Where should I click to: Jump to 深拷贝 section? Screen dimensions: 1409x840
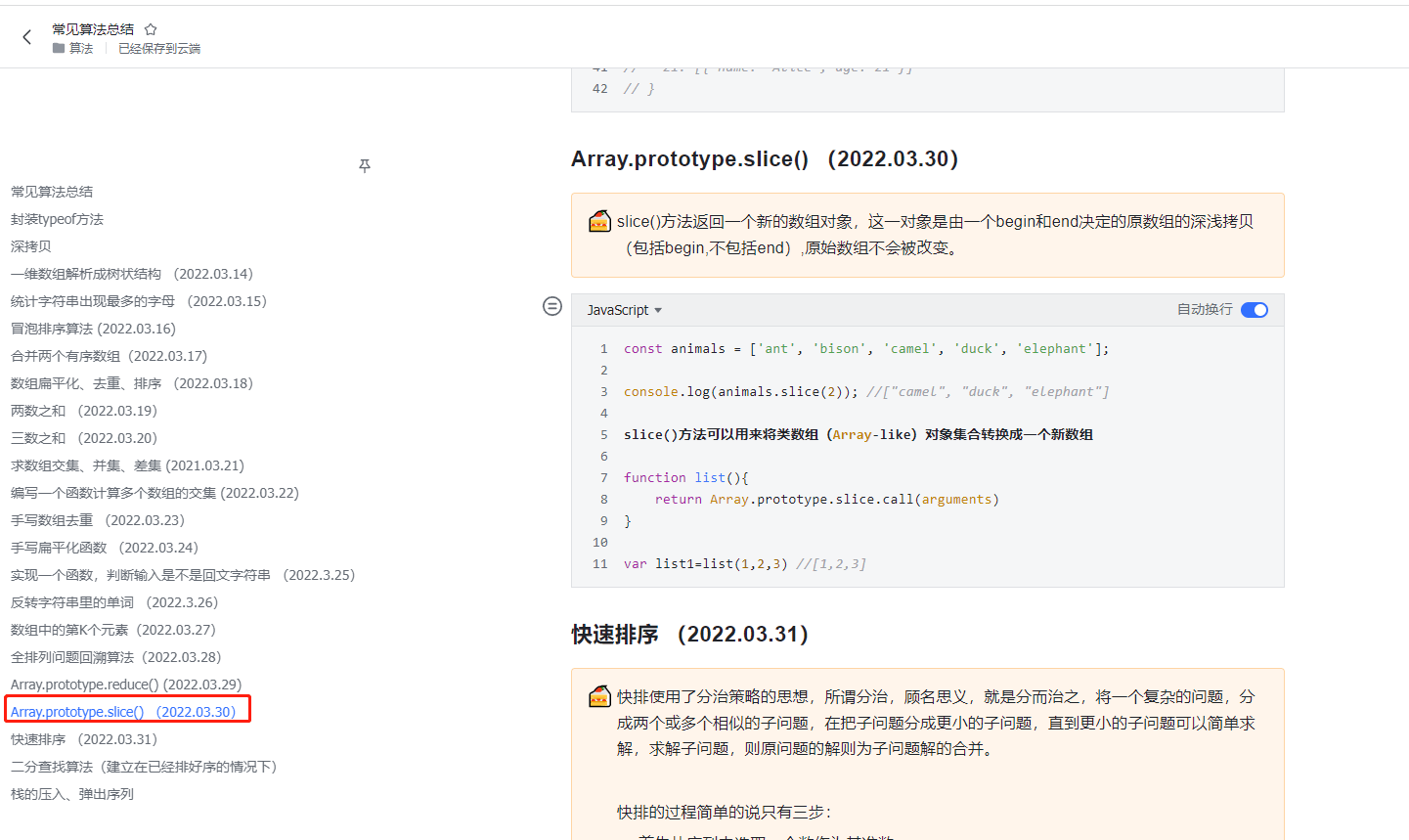pyautogui.click(x=30, y=246)
